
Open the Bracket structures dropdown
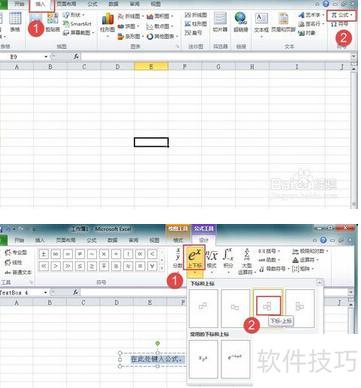(x=269, y=252)
